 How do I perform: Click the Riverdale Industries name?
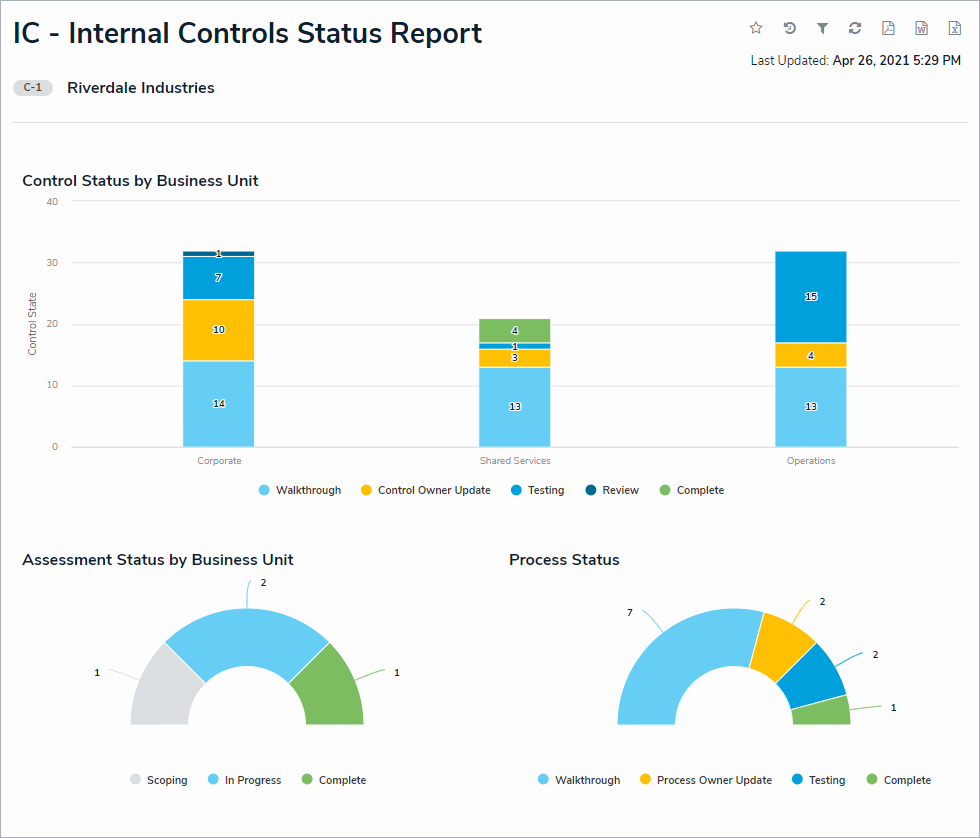click(141, 88)
